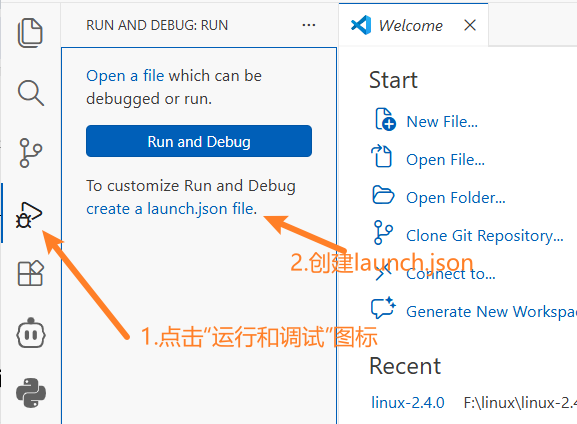
Task: Open the Search view in activity bar
Action: tap(31, 93)
